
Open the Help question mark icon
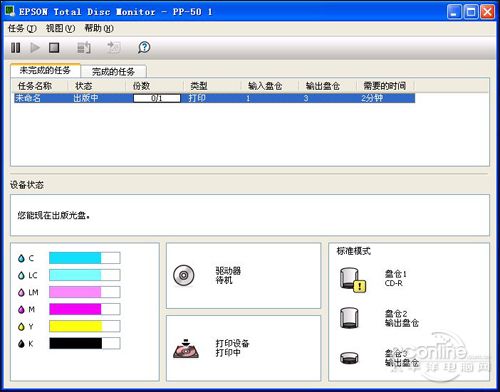tap(144, 47)
